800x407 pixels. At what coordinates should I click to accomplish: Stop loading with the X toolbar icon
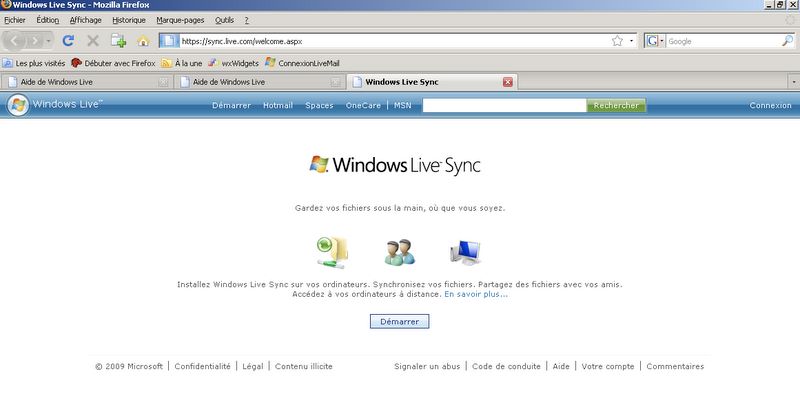pos(93,41)
